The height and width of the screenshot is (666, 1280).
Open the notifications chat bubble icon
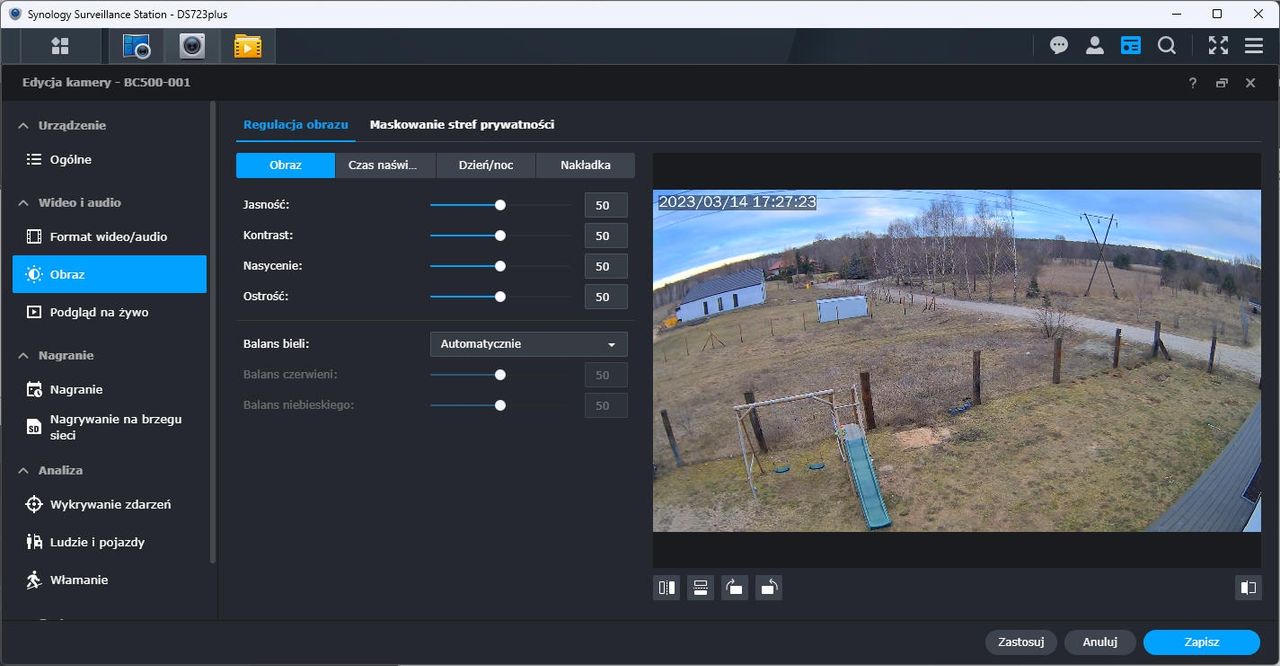1058,46
